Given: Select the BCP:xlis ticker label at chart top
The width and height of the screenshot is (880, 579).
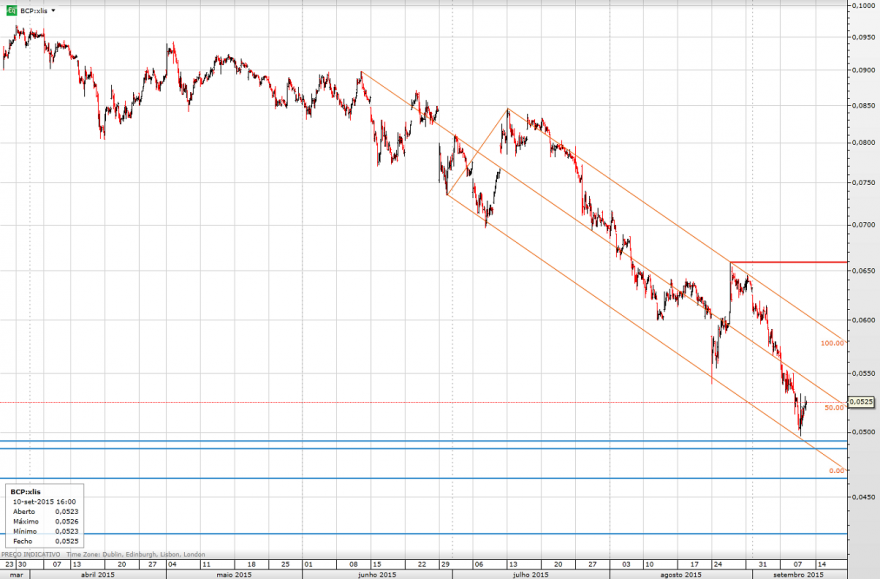Looking at the screenshot, I should (x=34, y=11).
